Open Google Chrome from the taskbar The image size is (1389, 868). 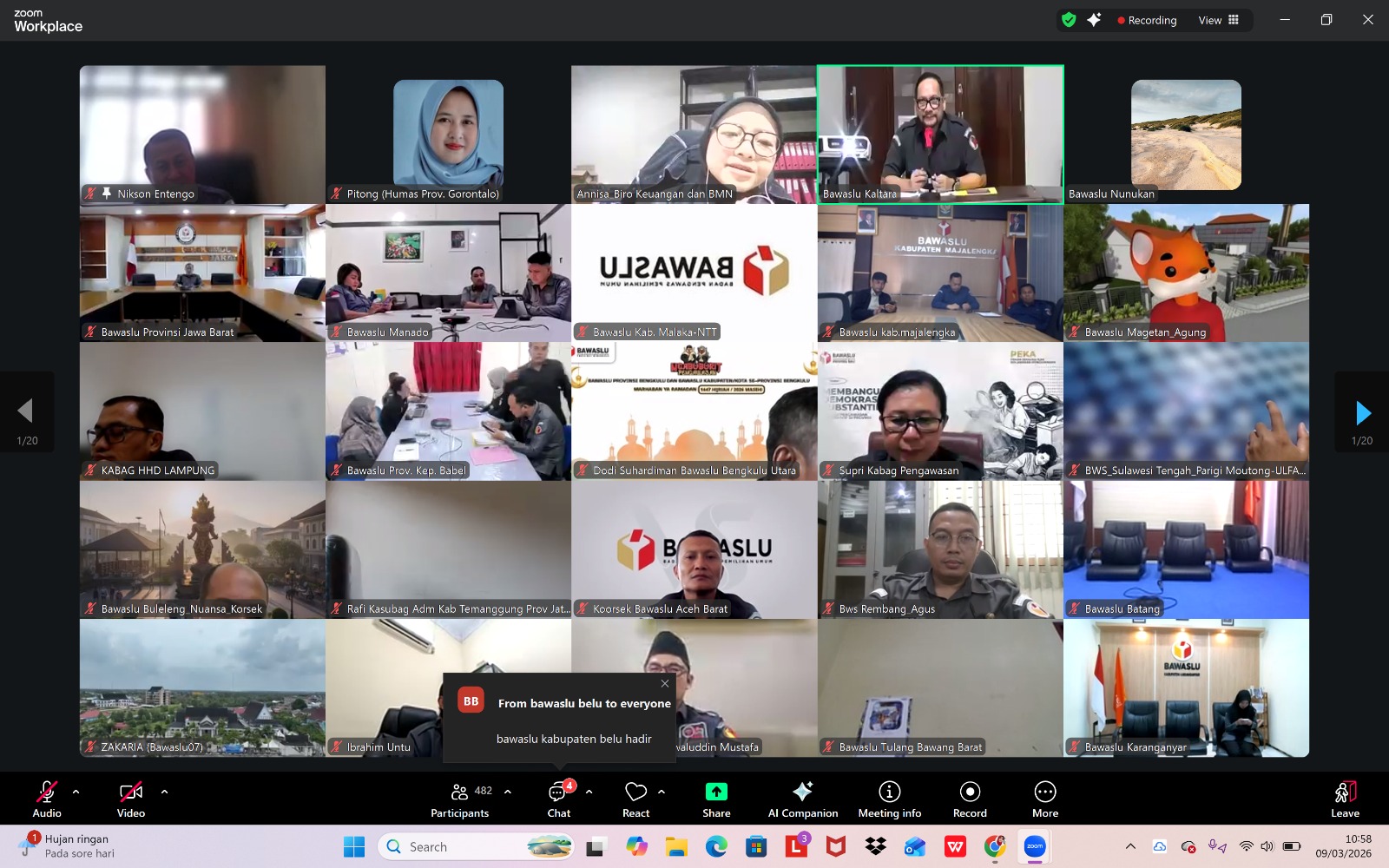[x=995, y=846]
